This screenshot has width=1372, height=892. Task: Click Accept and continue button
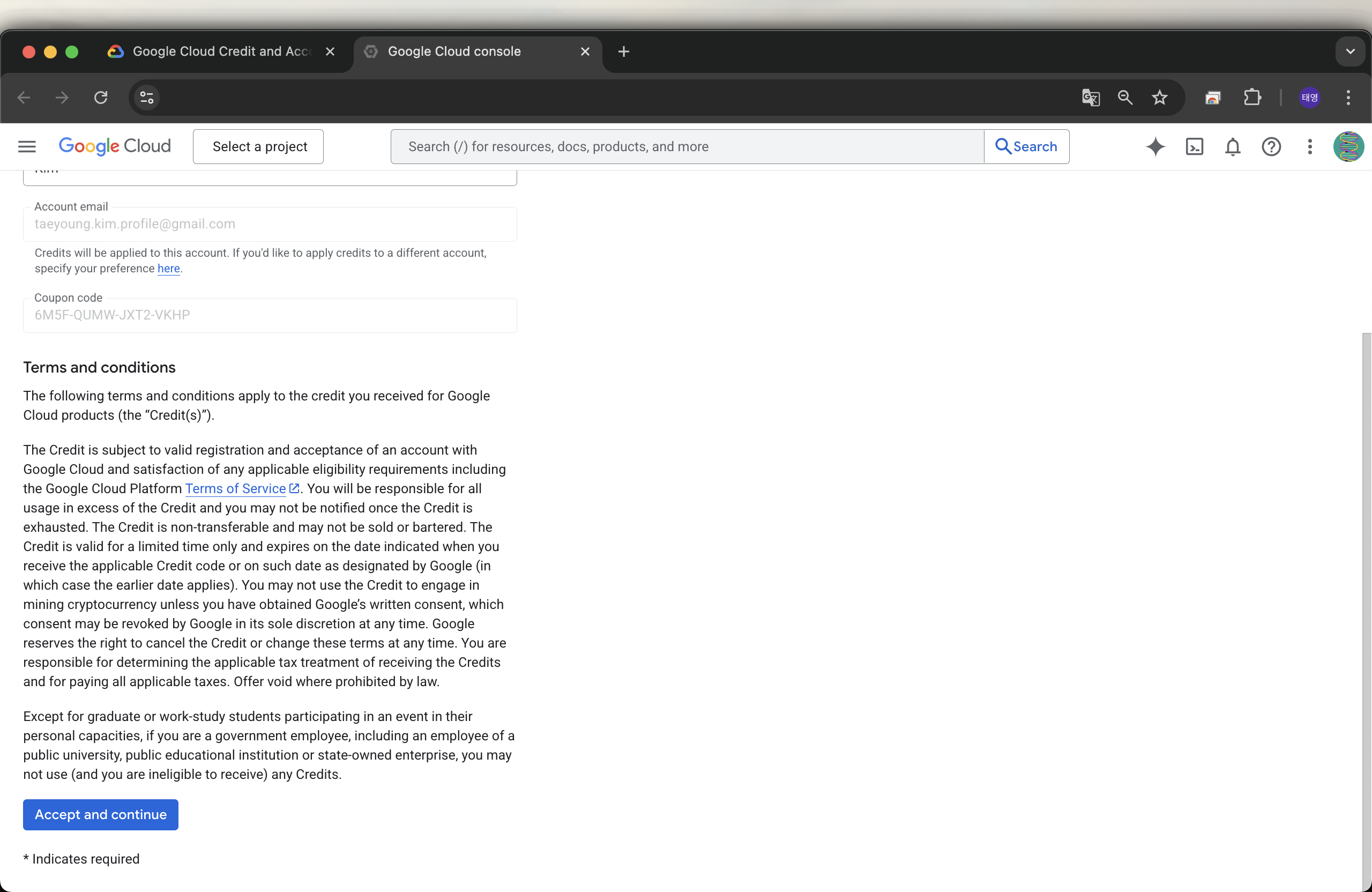[x=101, y=814]
